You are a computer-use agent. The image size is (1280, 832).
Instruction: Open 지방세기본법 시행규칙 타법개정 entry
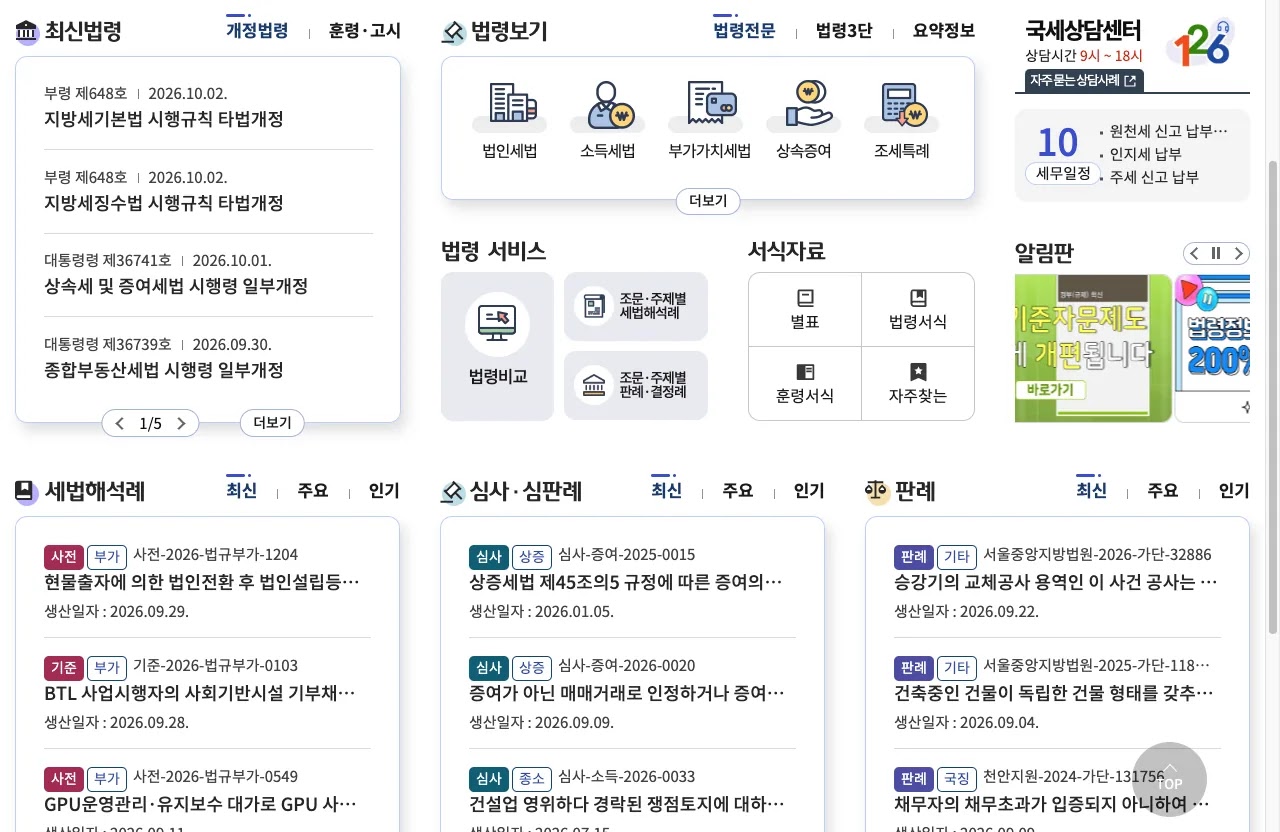164,119
